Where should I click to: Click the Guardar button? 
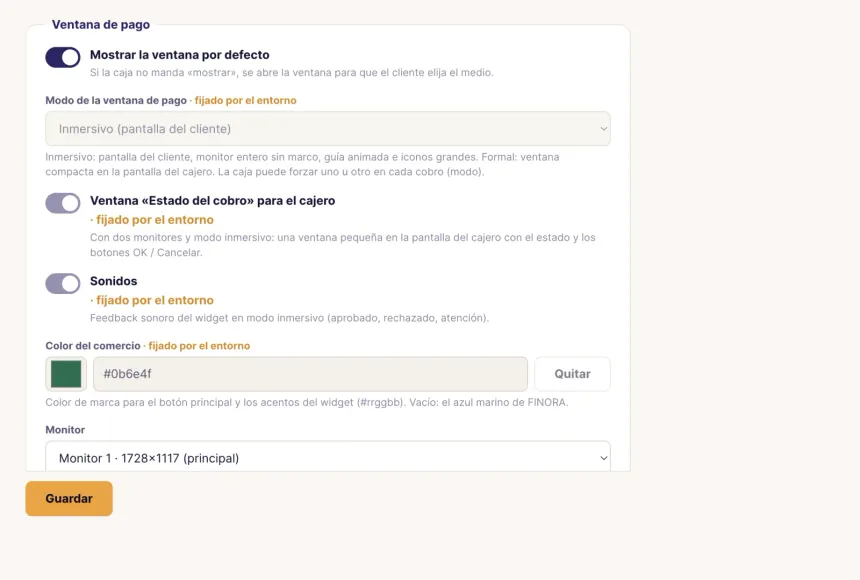(x=69, y=498)
